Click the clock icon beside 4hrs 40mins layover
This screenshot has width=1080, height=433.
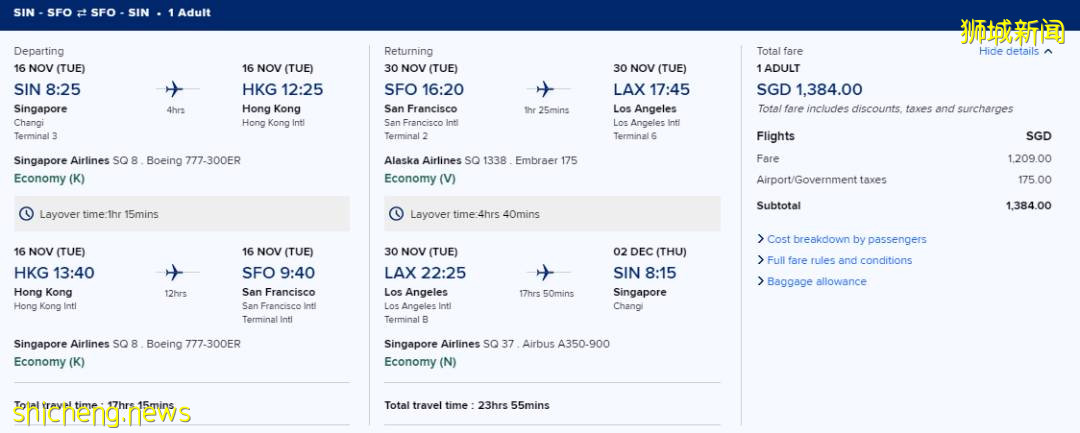point(397,214)
